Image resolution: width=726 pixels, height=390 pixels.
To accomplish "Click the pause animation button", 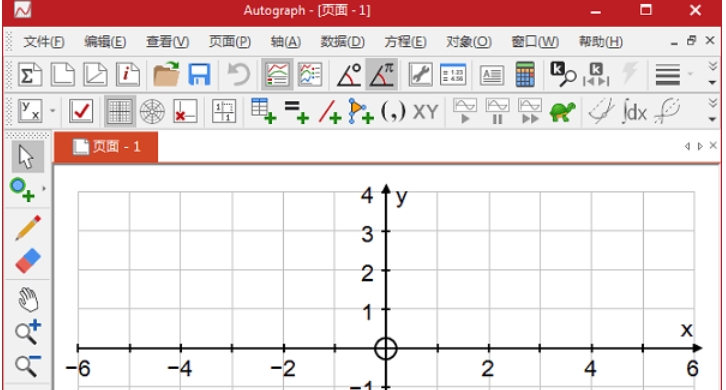I will (497, 111).
